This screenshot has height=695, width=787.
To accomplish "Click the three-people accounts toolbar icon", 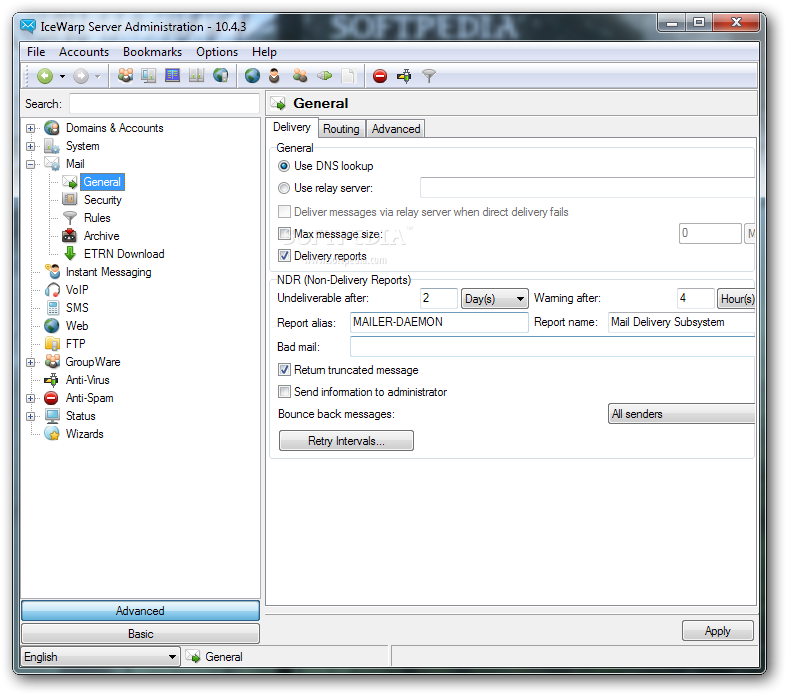I will point(125,76).
